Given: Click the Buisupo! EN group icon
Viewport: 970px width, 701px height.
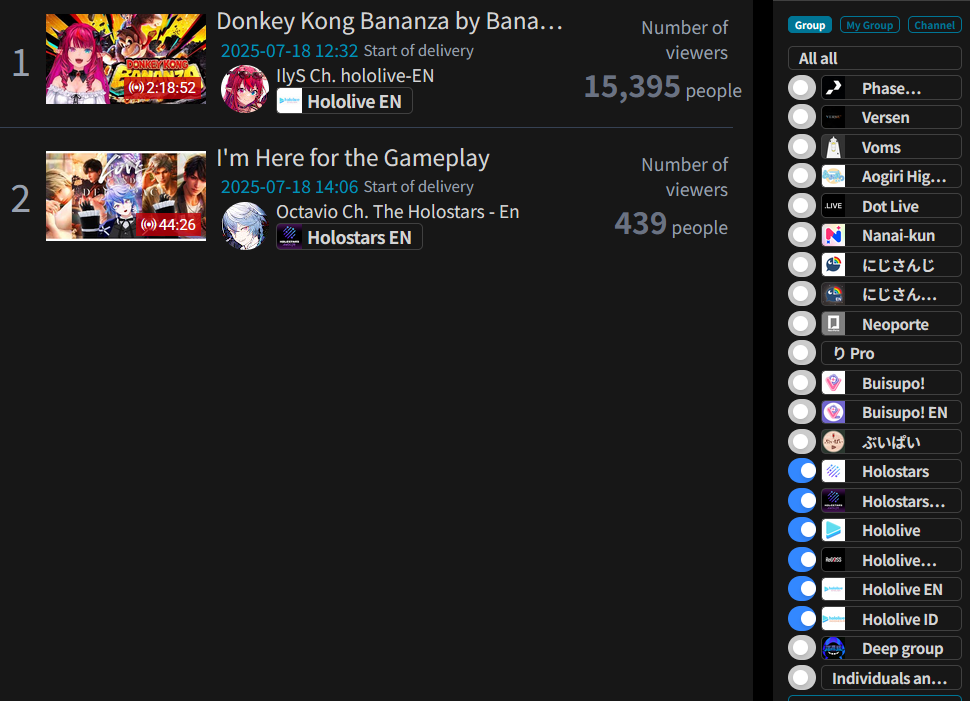Looking at the screenshot, I should click(833, 412).
